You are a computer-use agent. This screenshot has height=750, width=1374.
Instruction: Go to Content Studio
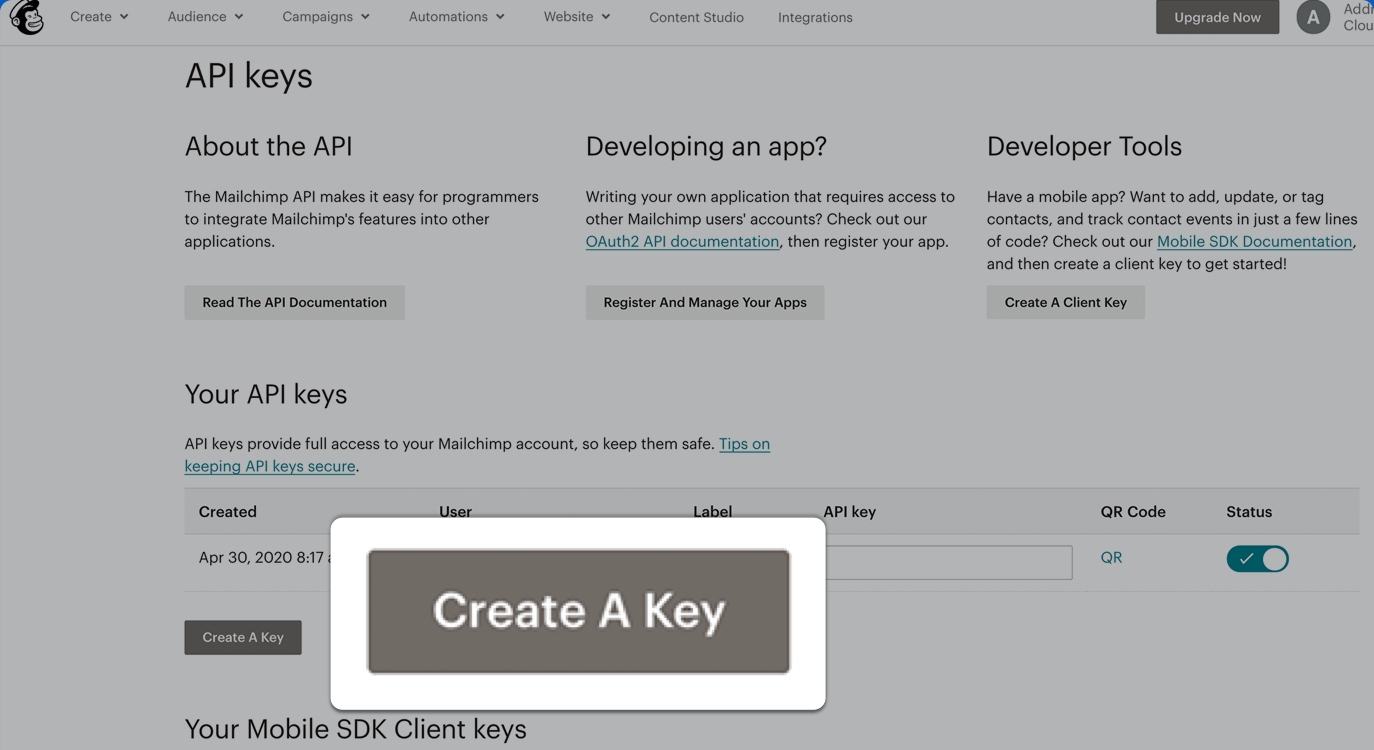[696, 17]
